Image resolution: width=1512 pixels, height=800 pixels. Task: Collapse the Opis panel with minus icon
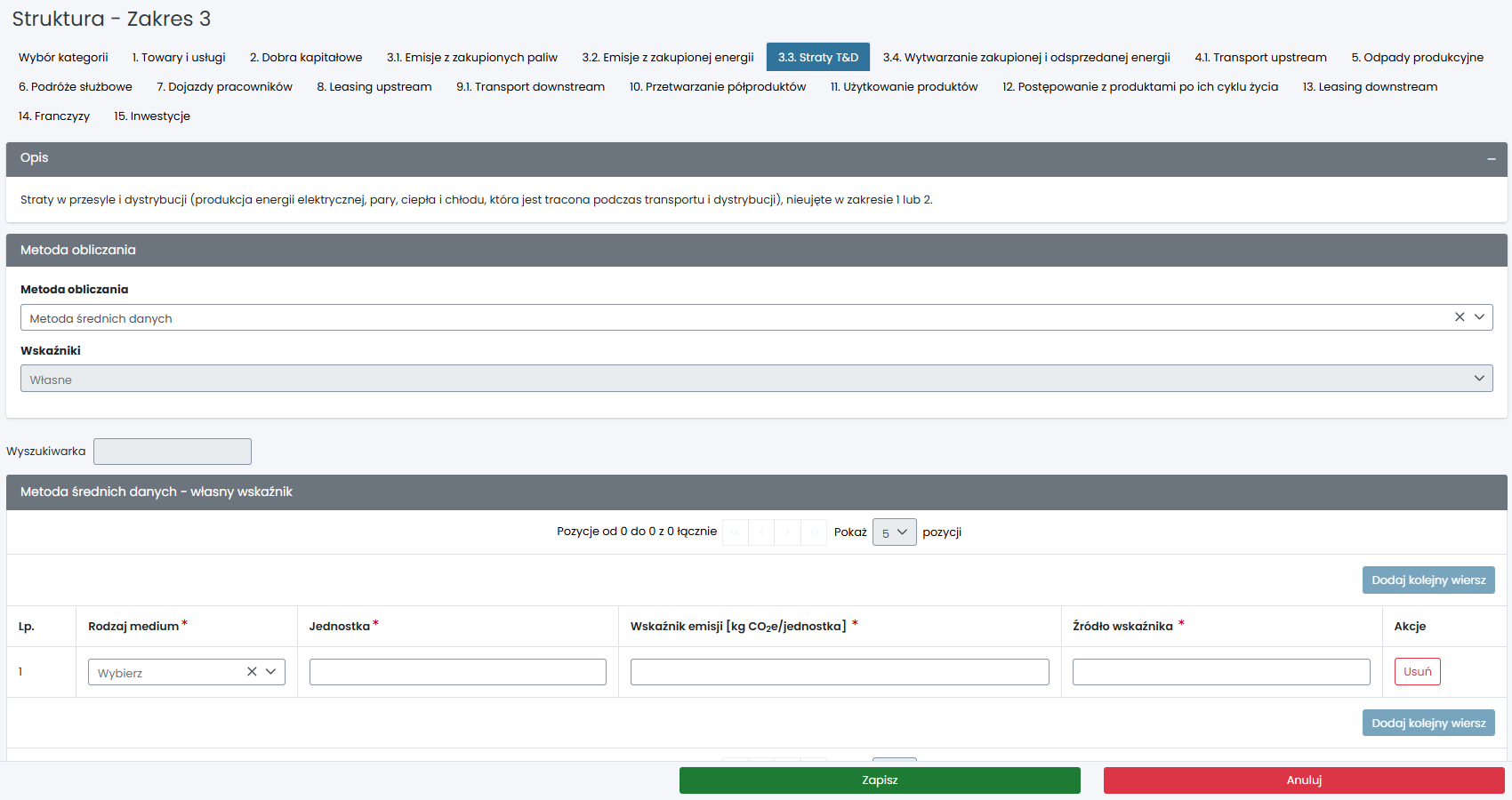[1491, 159]
